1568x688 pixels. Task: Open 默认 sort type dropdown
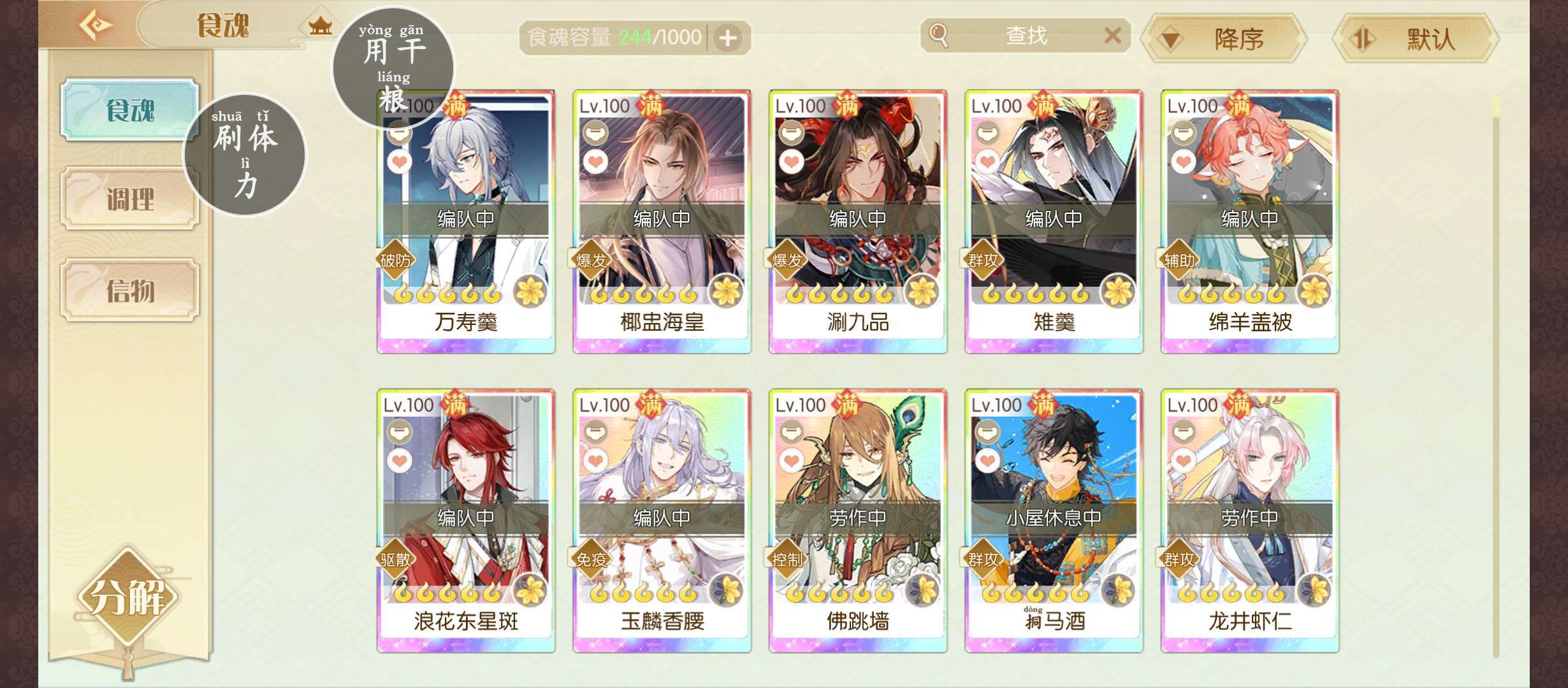(x=1415, y=39)
